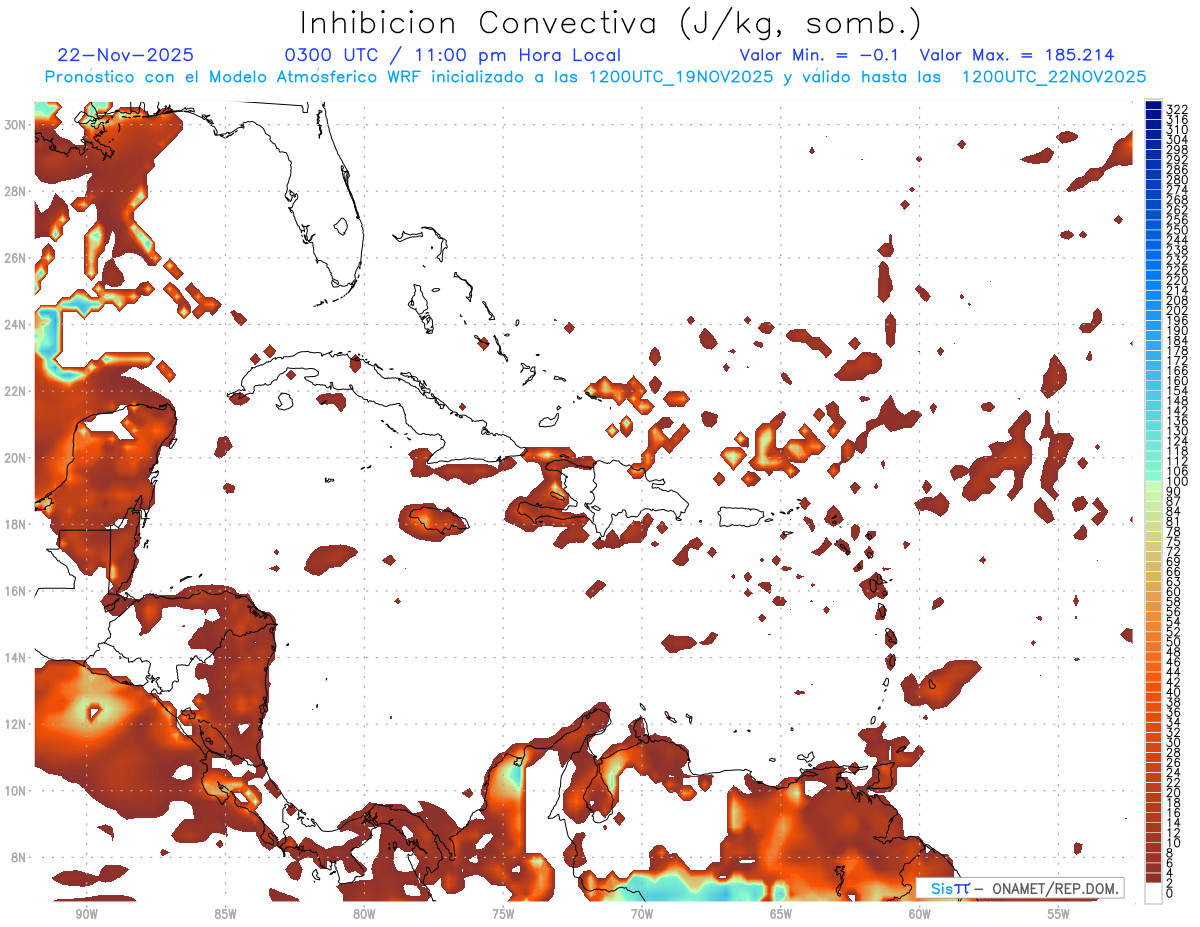
Task: Click the "220" label on the color scale
Action: 1176,280
